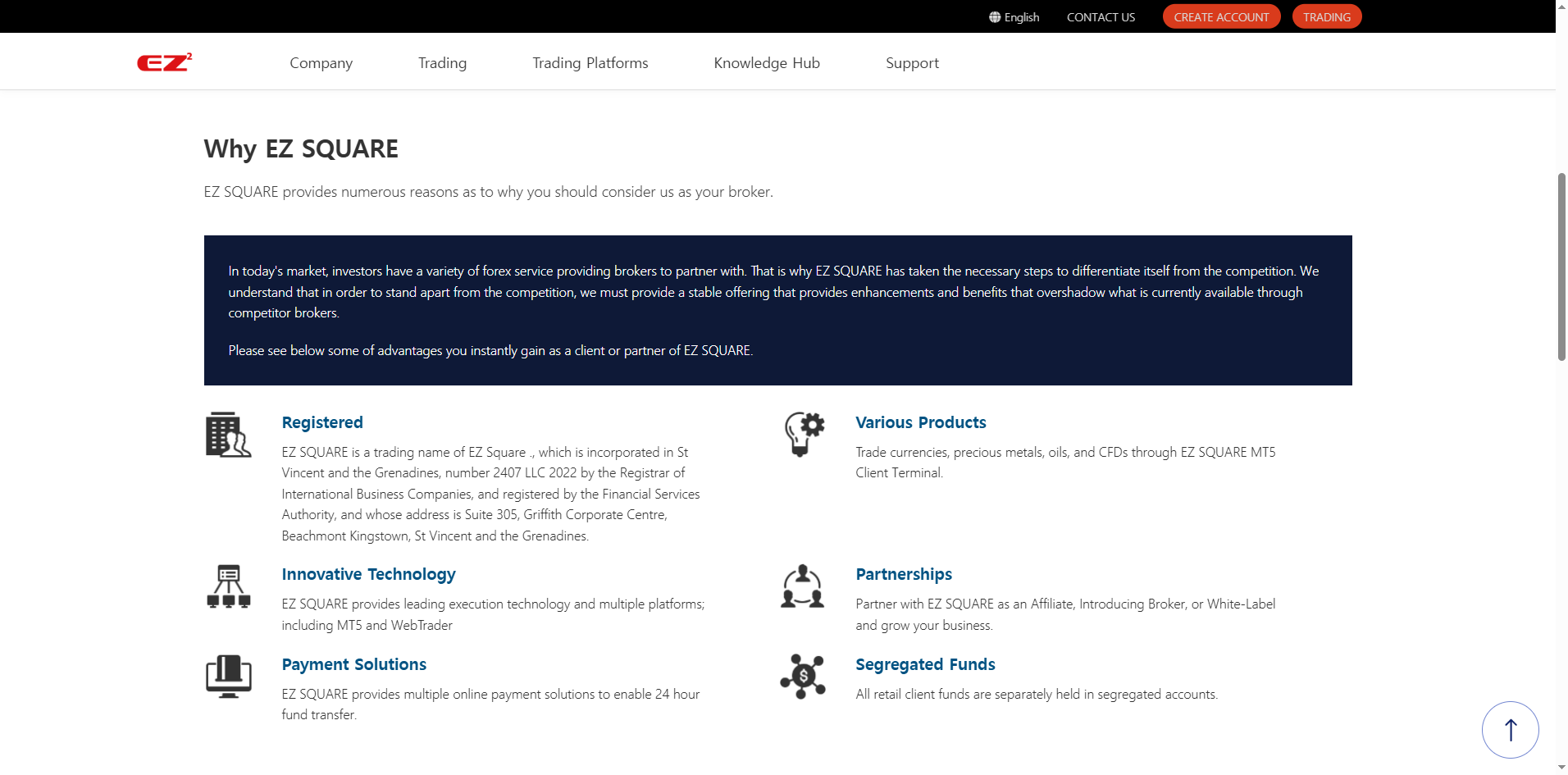This screenshot has height=775, width=1568.
Task: Click the Segregated Funds heading
Action: click(x=925, y=664)
